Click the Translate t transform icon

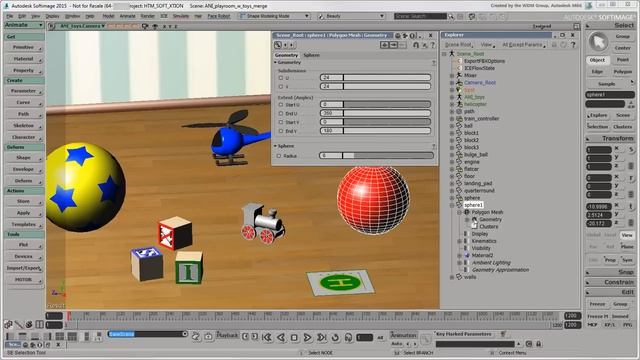[x=631, y=206]
